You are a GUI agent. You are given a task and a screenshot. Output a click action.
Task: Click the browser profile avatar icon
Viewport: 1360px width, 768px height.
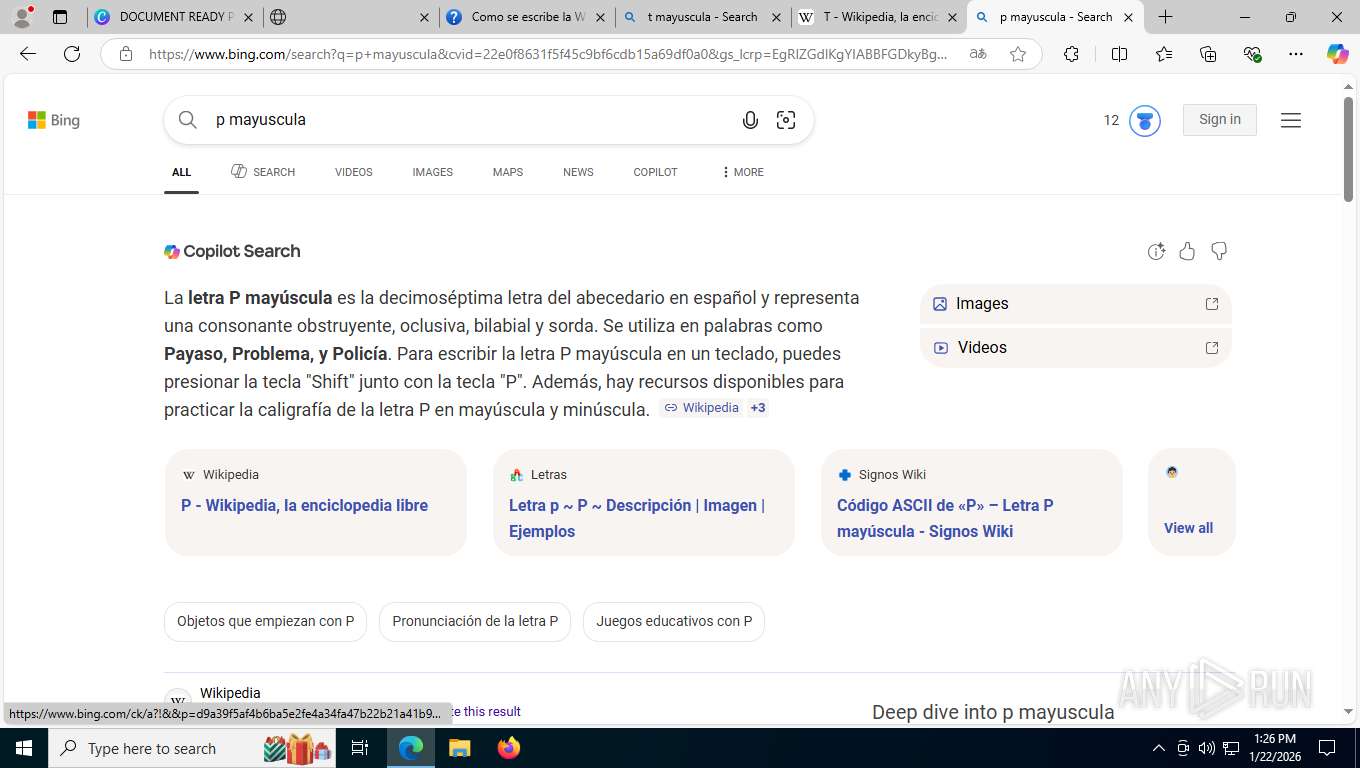[22, 17]
